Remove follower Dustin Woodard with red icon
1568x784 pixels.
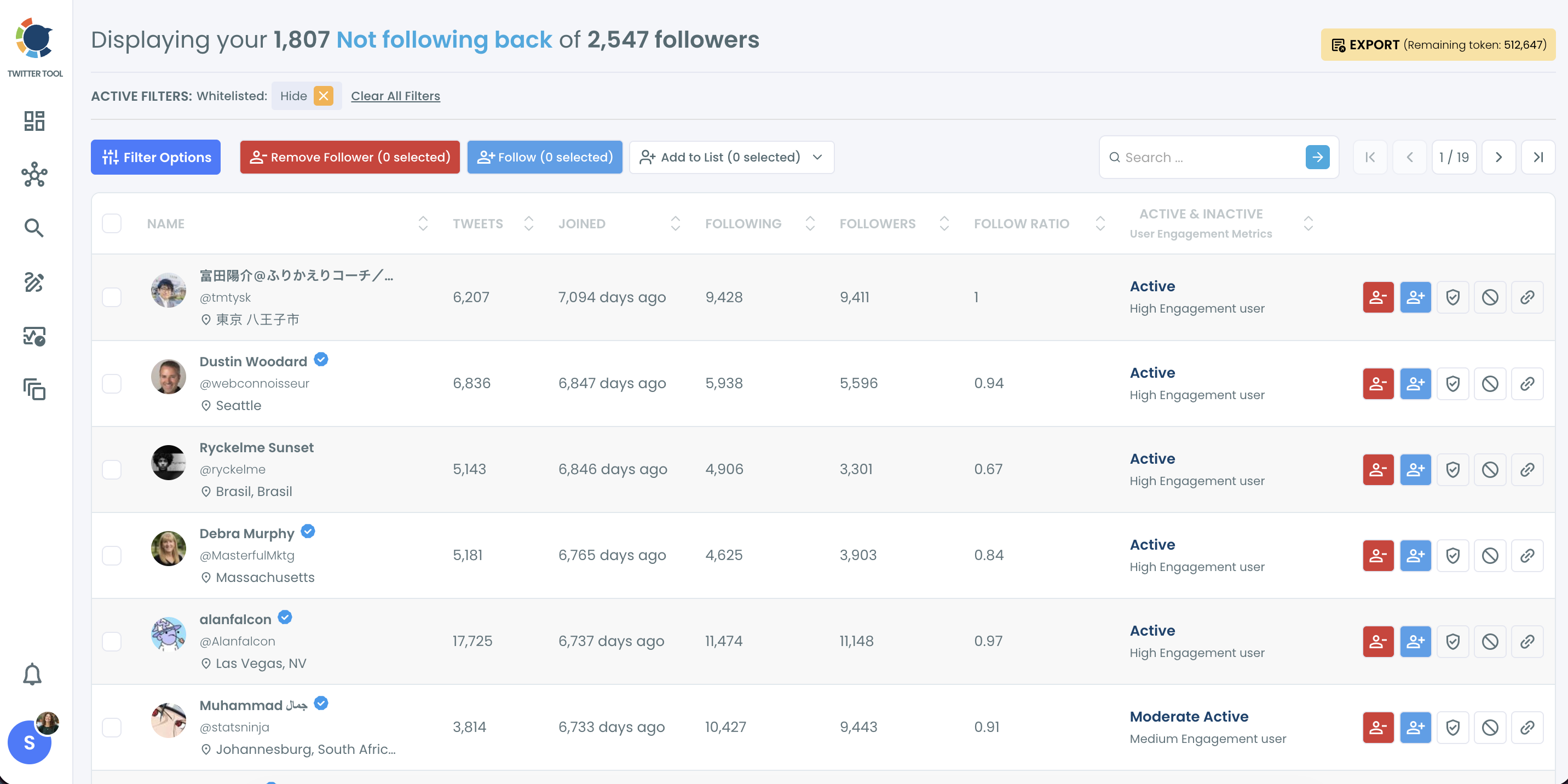coord(1378,383)
